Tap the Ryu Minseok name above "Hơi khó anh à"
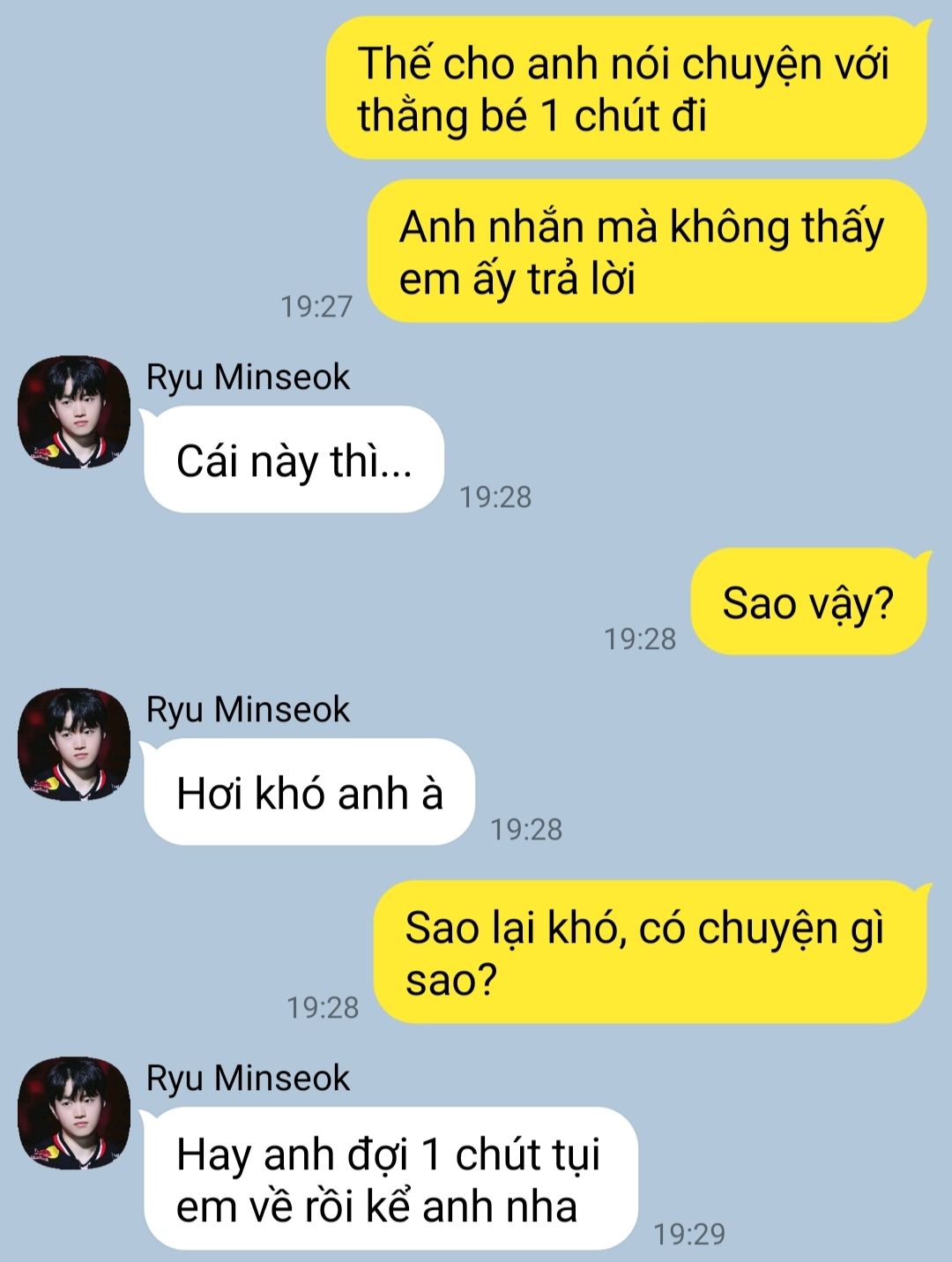 (248, 710)
